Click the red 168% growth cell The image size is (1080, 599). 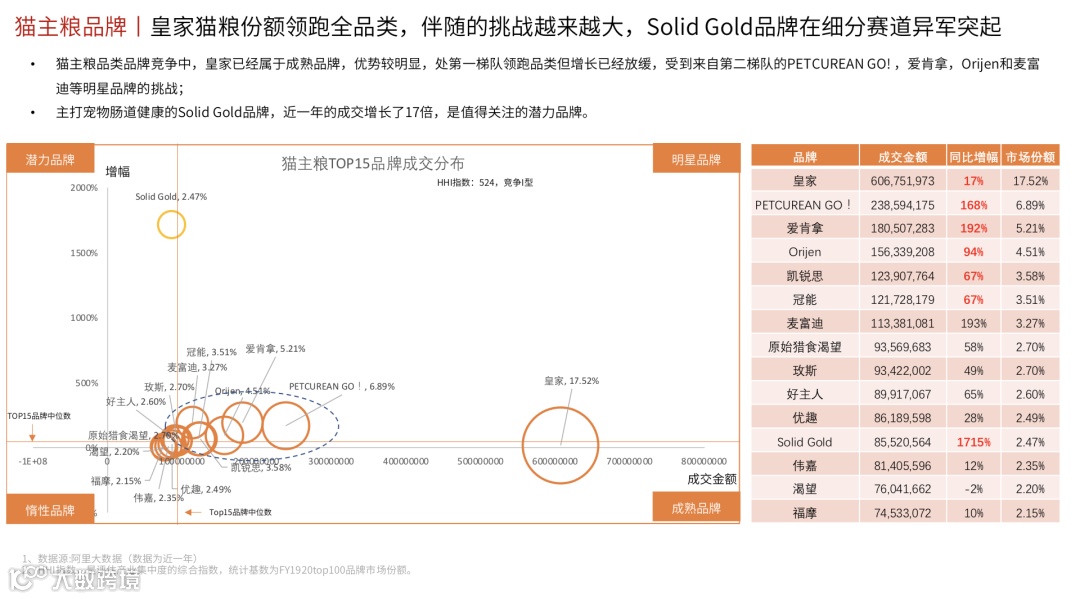973,204
